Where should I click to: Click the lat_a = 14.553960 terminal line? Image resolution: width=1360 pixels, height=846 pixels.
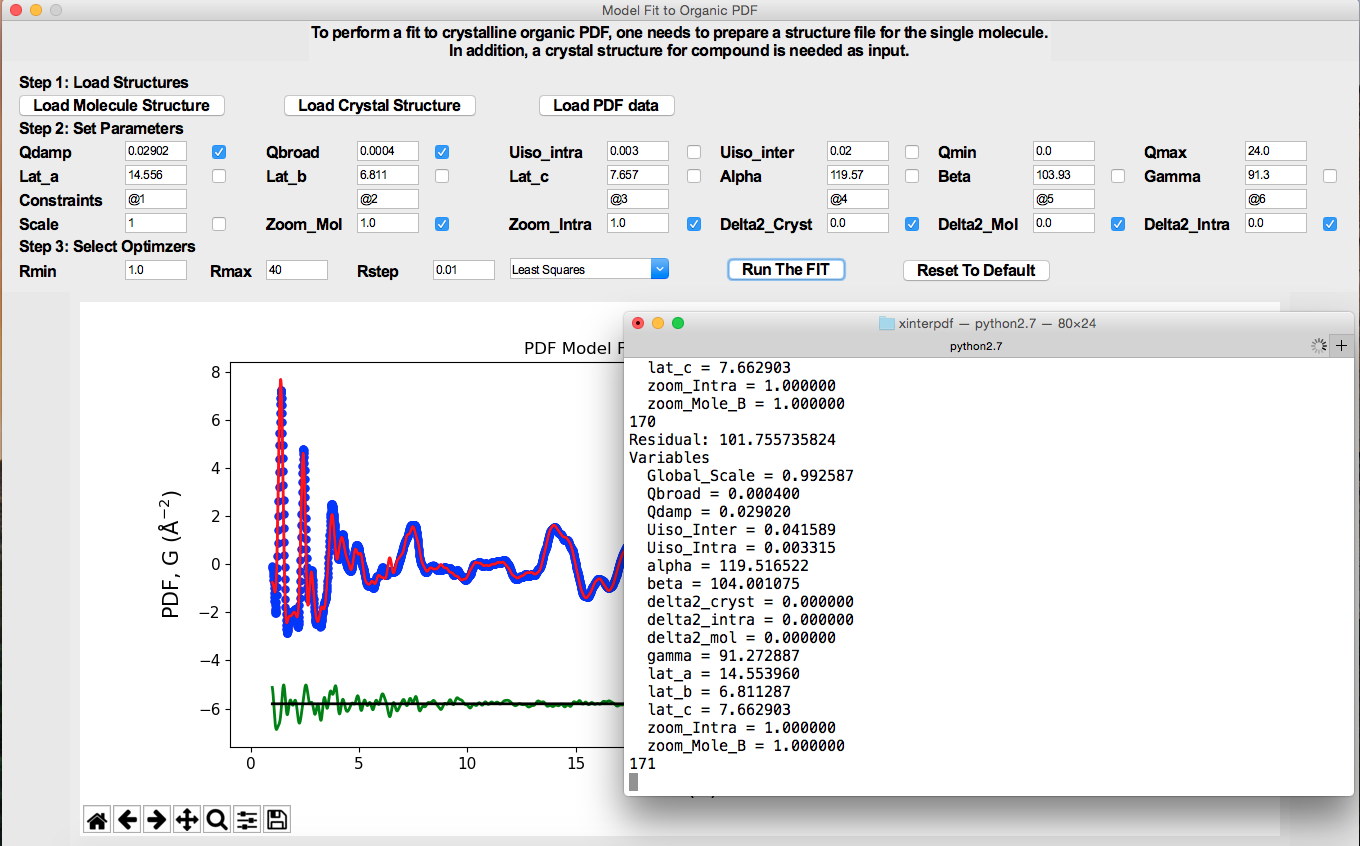(723, 674)
